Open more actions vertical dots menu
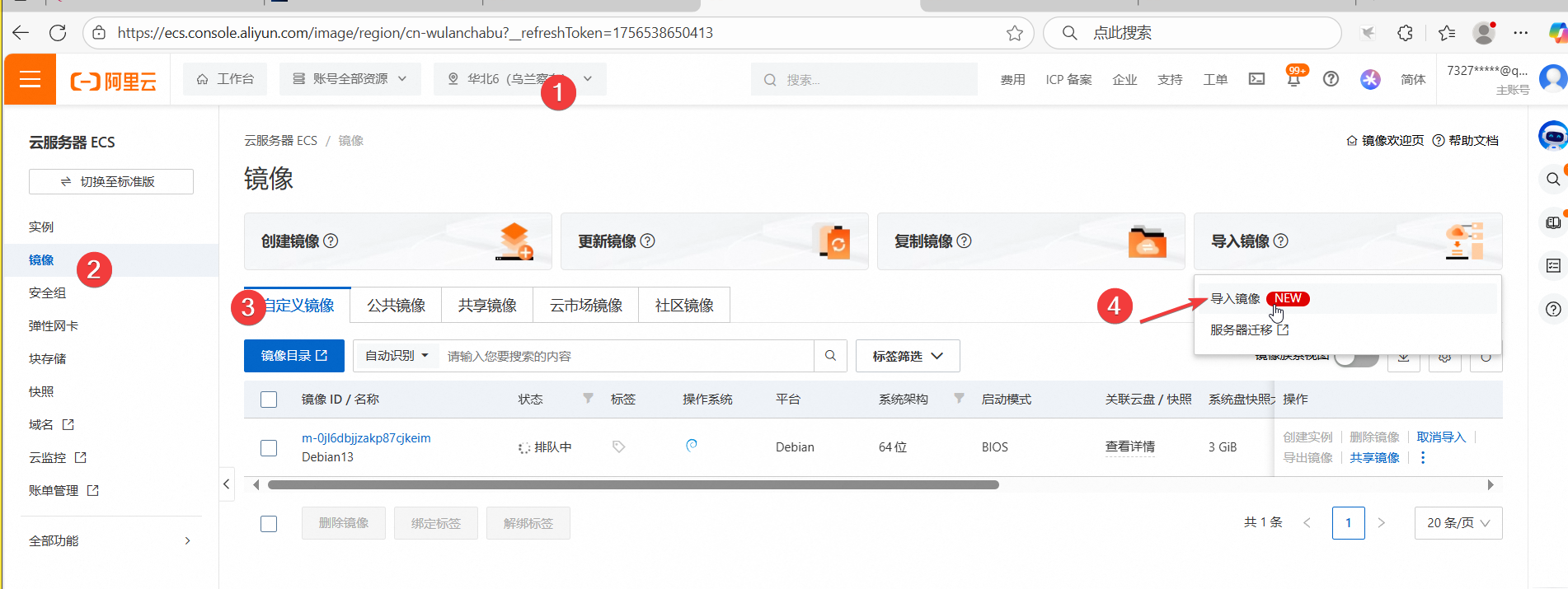Viewport: 1568px width, 589px height. pos(1423,458)
